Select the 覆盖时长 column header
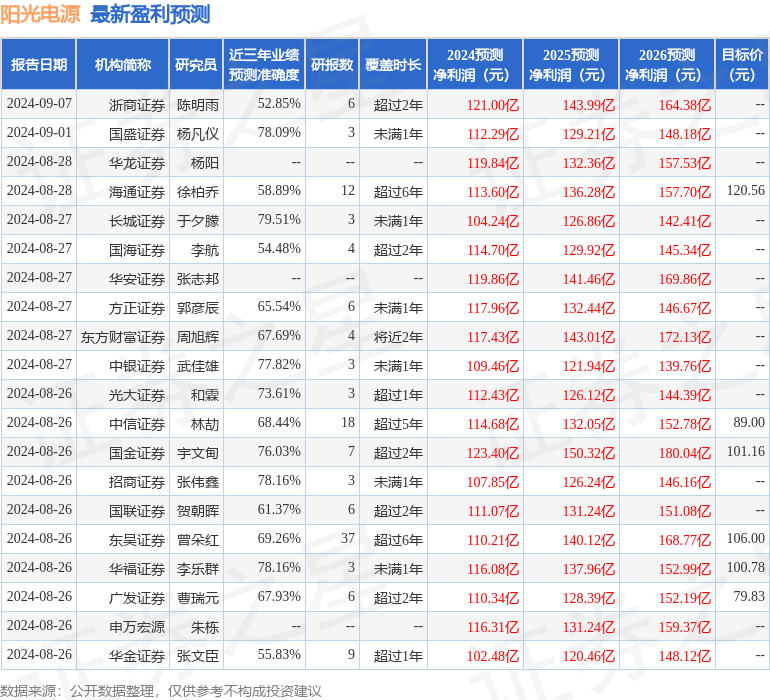The image size is (770, 700). [393, 64]
